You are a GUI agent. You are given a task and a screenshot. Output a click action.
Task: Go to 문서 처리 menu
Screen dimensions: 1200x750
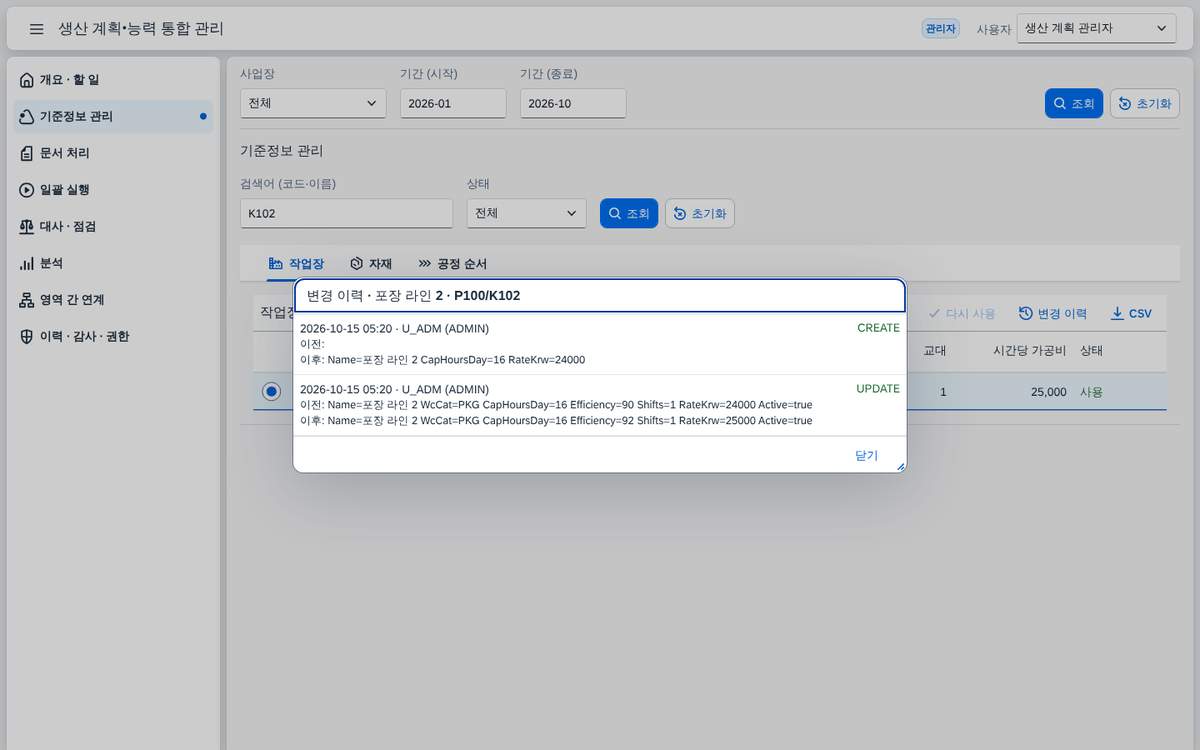(x=114, y=153)
